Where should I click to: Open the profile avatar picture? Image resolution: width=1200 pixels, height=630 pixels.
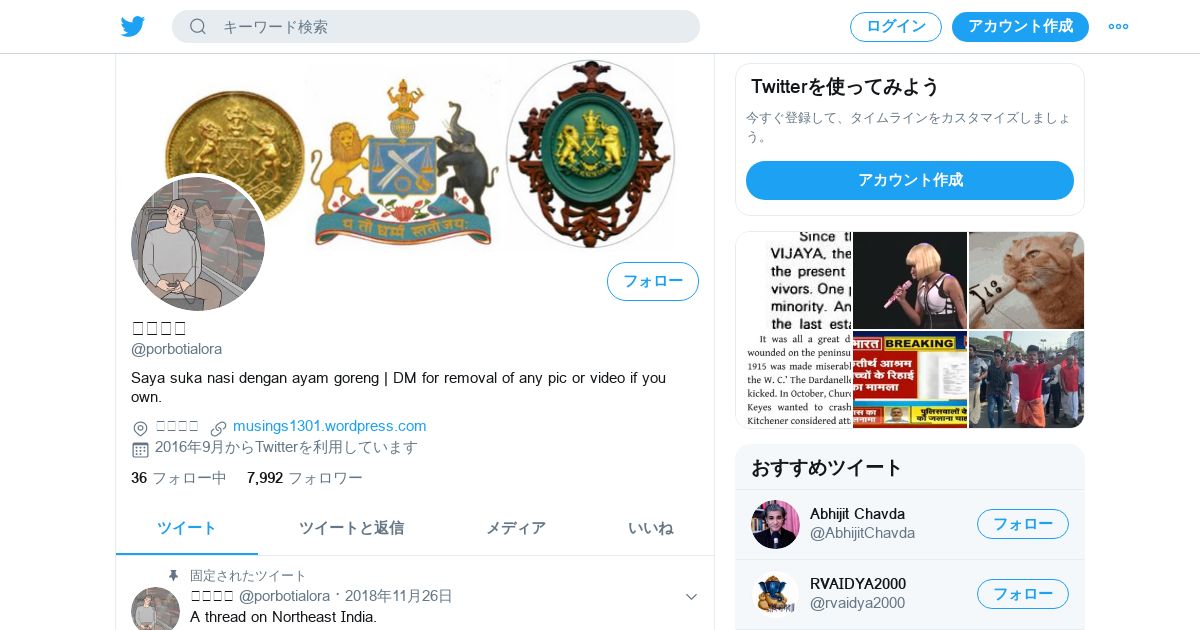pyautogui.click(x=198, y=244)
